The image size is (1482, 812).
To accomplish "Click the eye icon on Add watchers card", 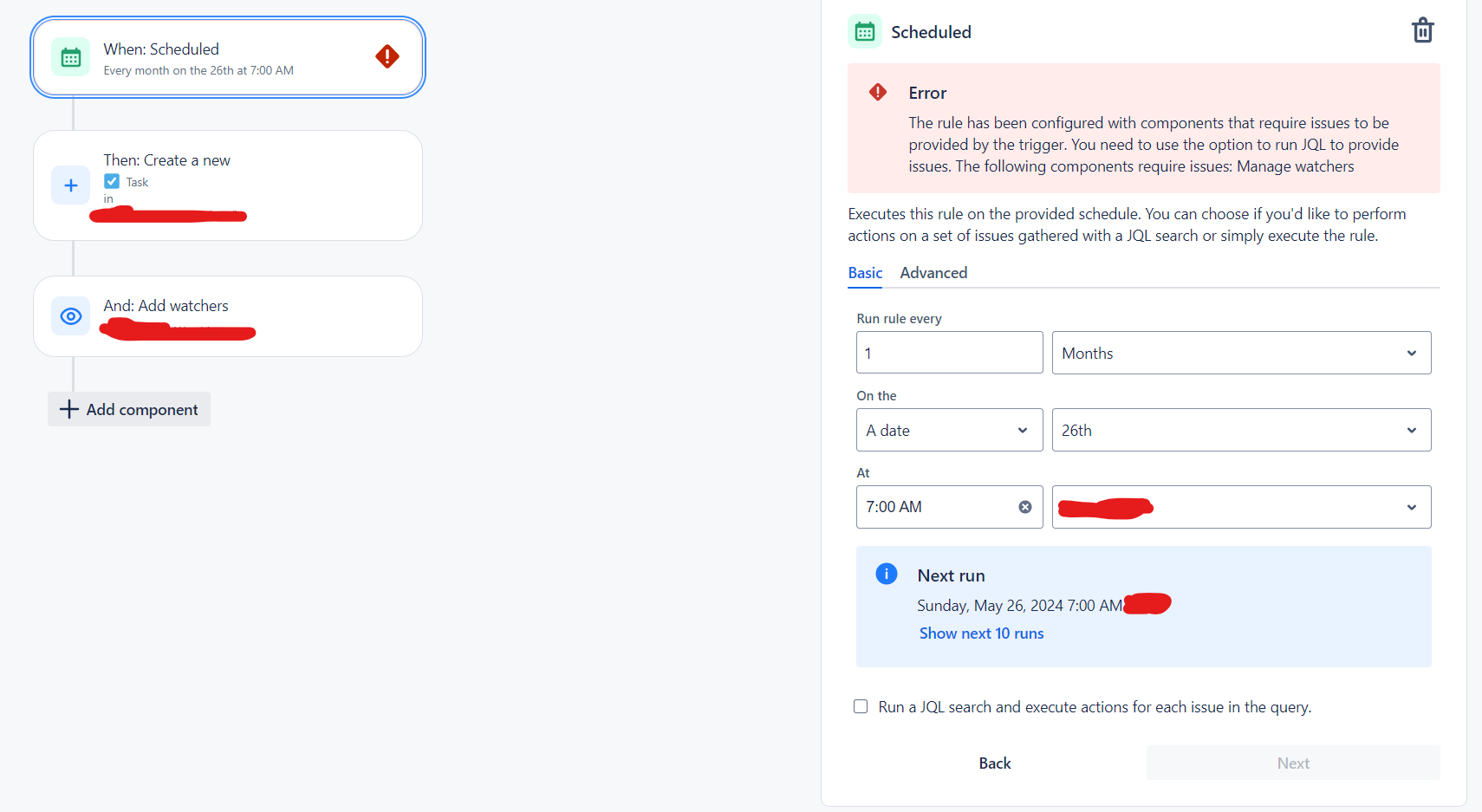I will click(x=71, y=316).
